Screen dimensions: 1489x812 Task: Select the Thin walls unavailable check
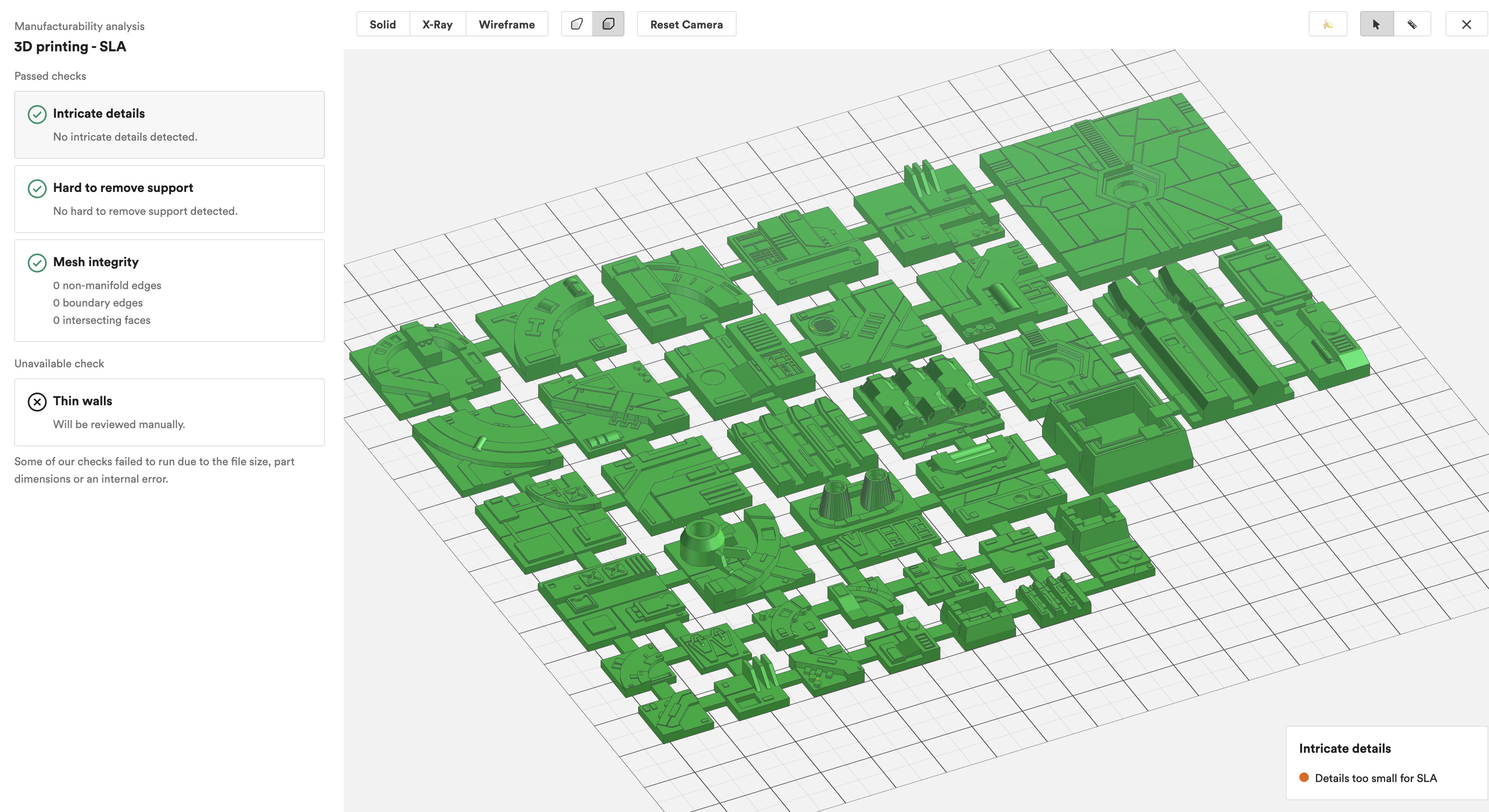click(x=170, y=412)
